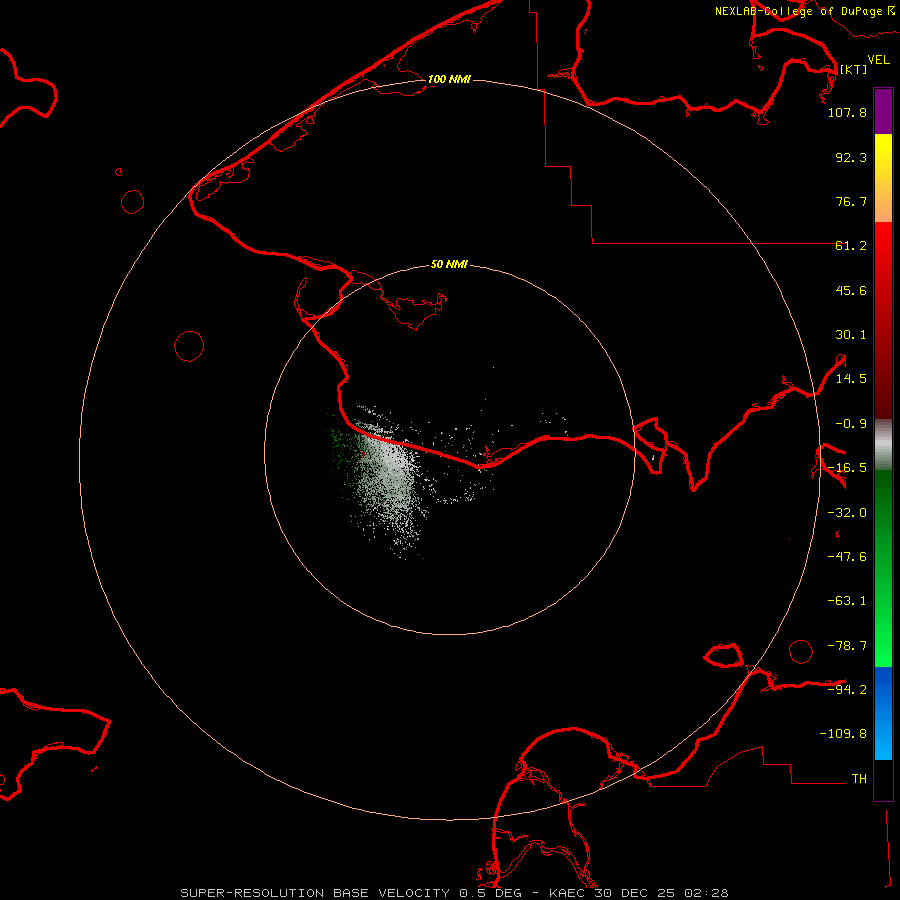Click the blue segment of the color bar
Screen dimensions: 900x900
tap(883, 713)
